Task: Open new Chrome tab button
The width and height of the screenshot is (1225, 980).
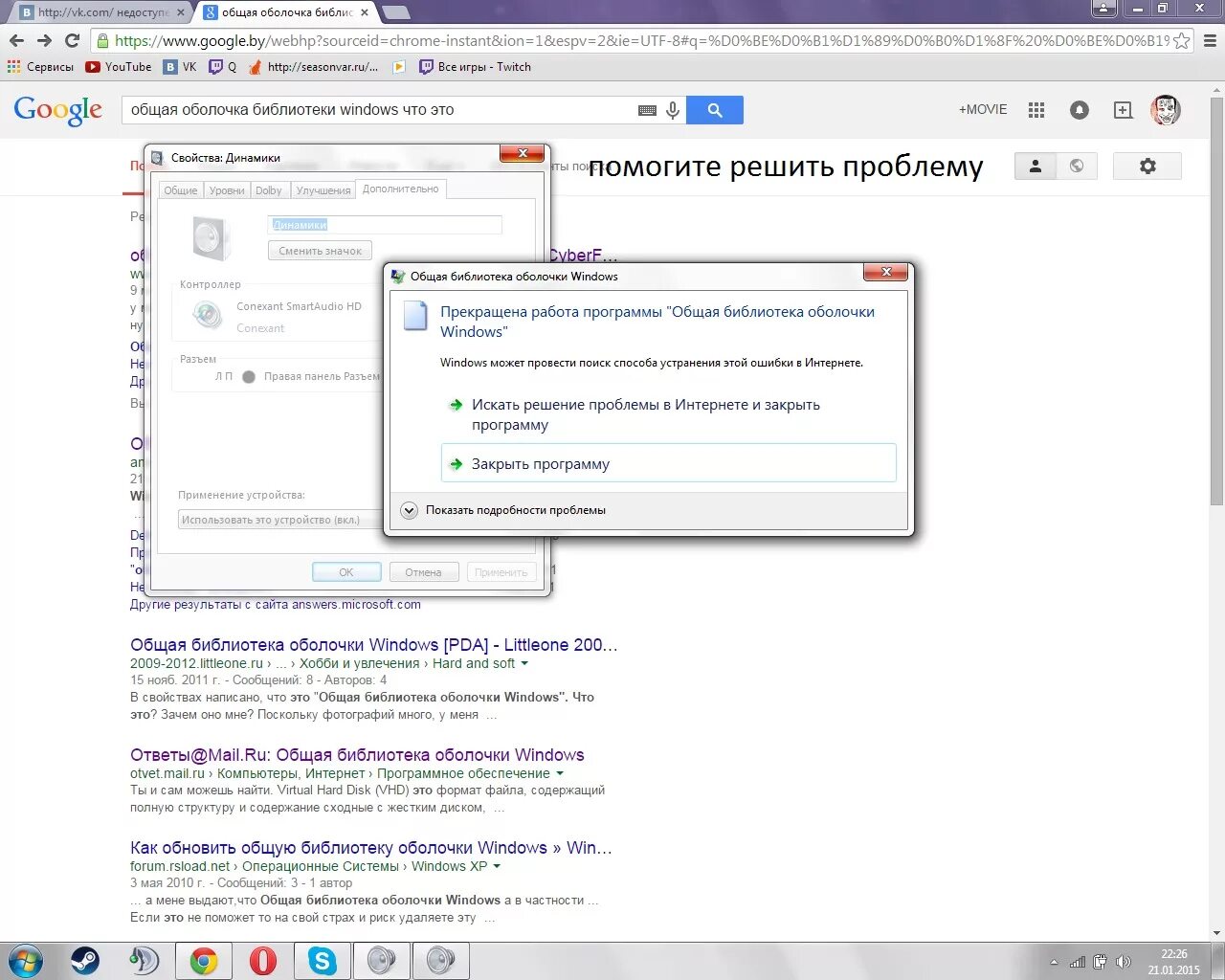Action: coord(395,12)
